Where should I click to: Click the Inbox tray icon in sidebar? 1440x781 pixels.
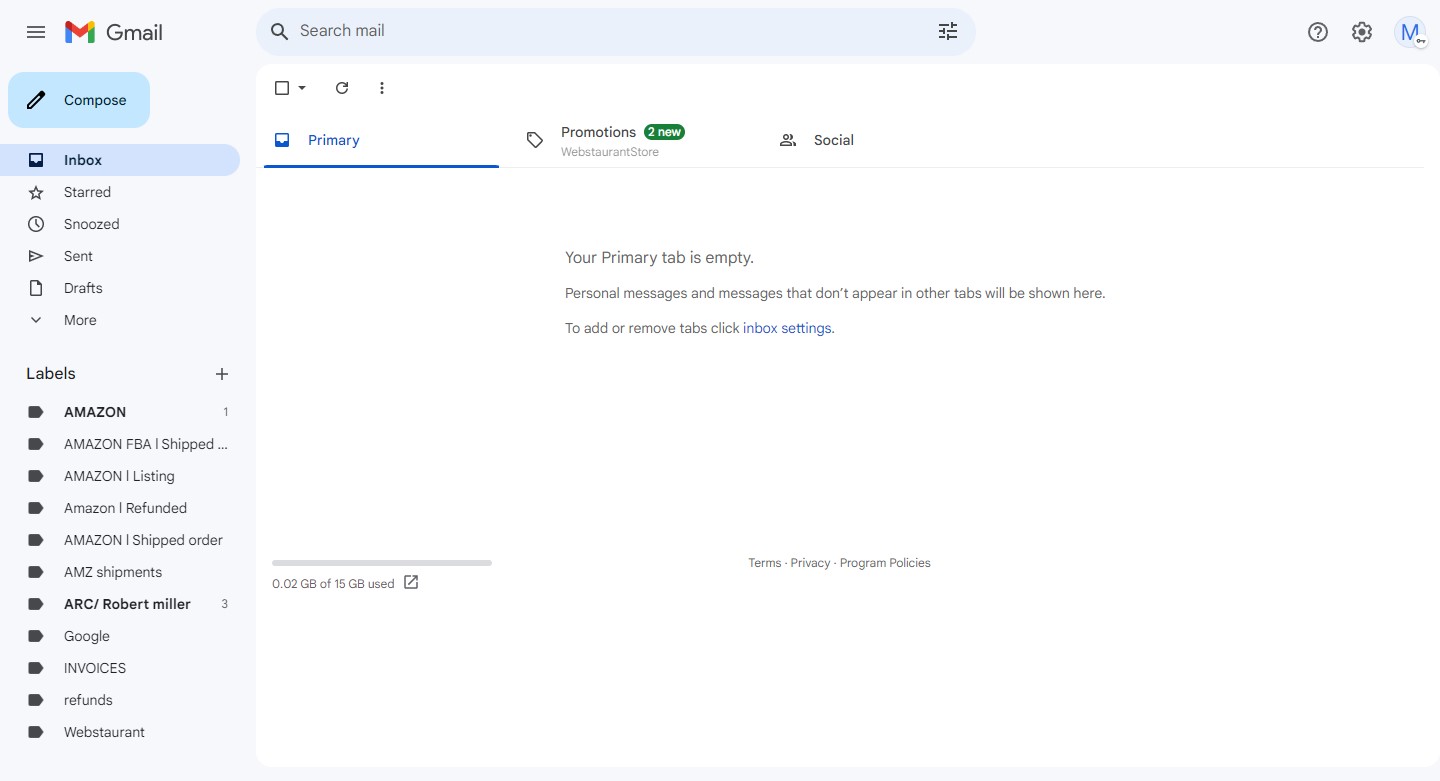(36, 160)
